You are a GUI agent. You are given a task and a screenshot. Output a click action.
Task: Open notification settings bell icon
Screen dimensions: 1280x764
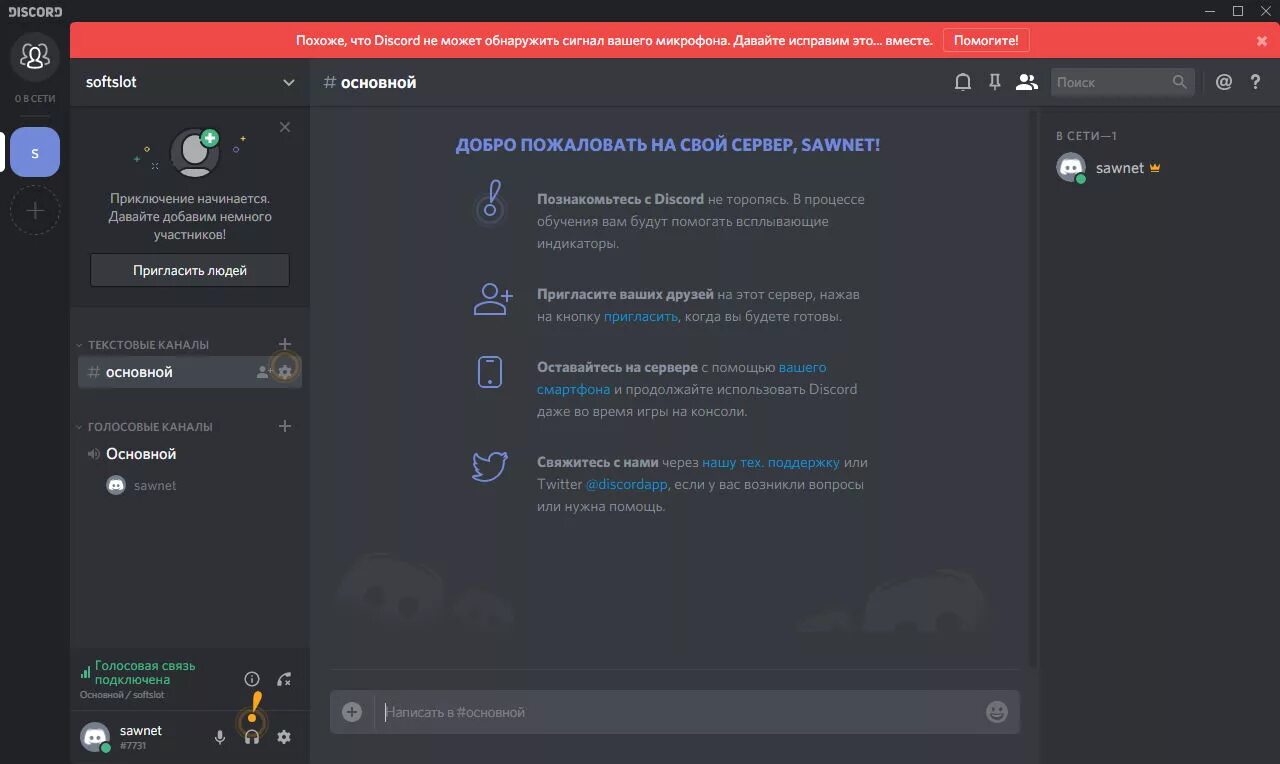(x=963, y=83)
